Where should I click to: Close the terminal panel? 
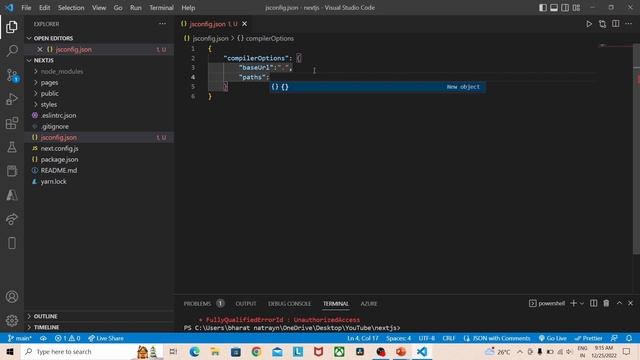click(x=631, y=303)
